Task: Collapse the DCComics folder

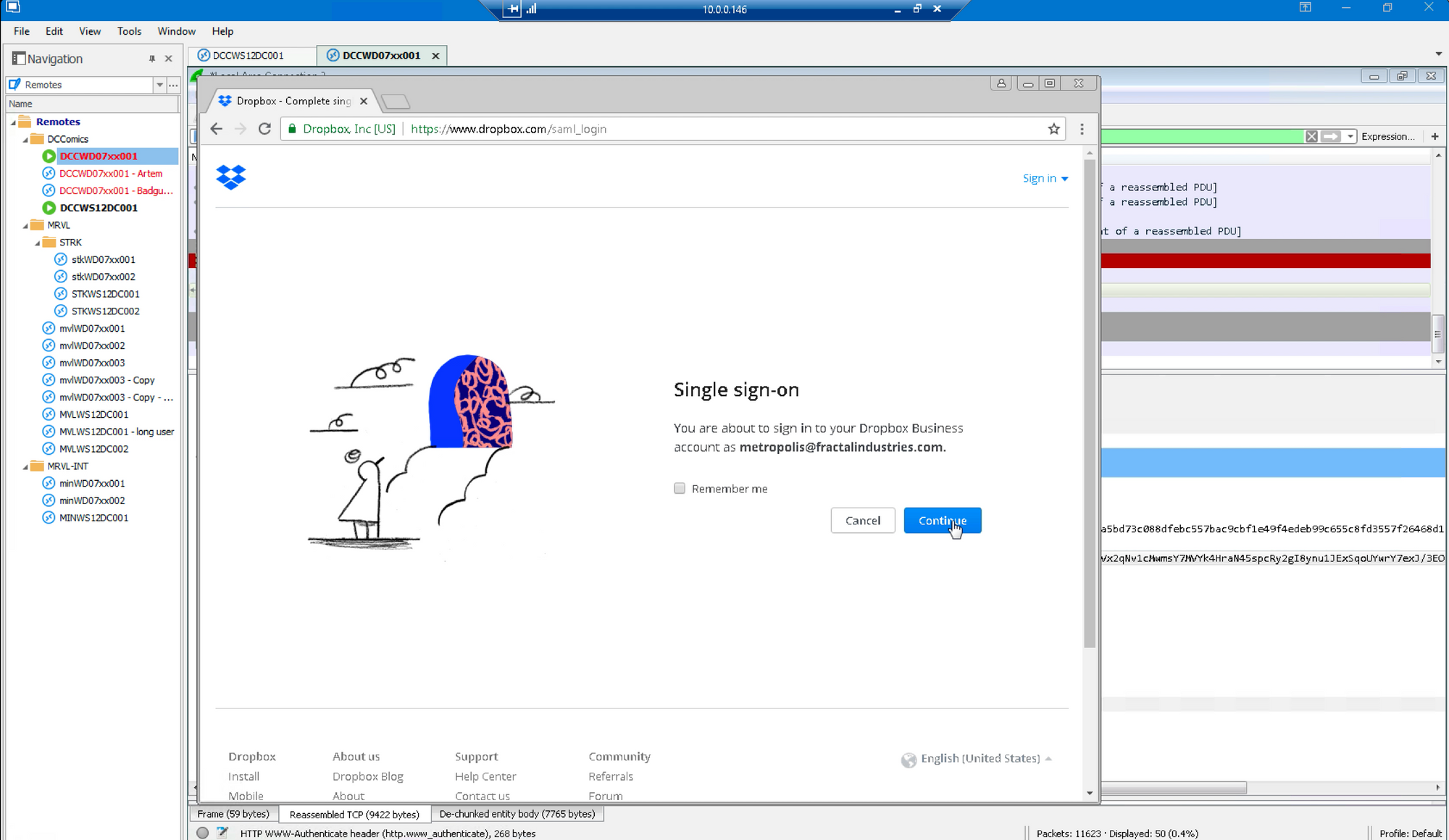Action: coord(25,140)
